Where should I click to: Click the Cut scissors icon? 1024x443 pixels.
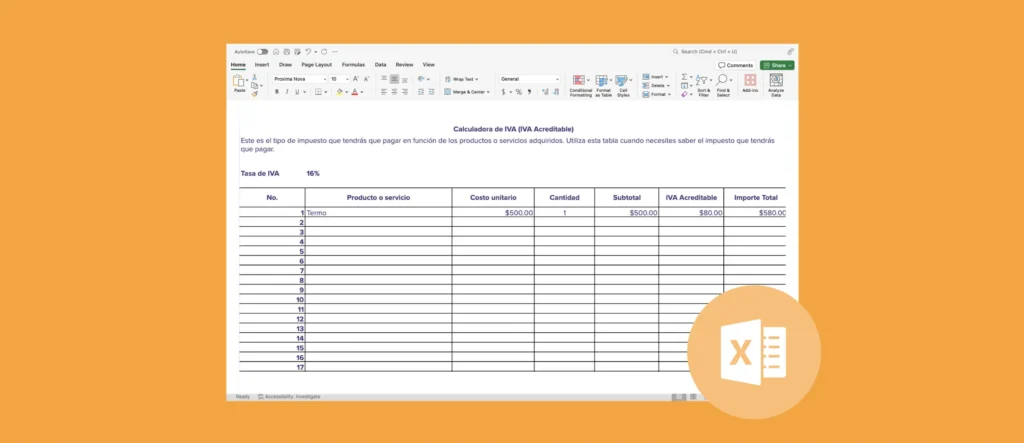255,77
